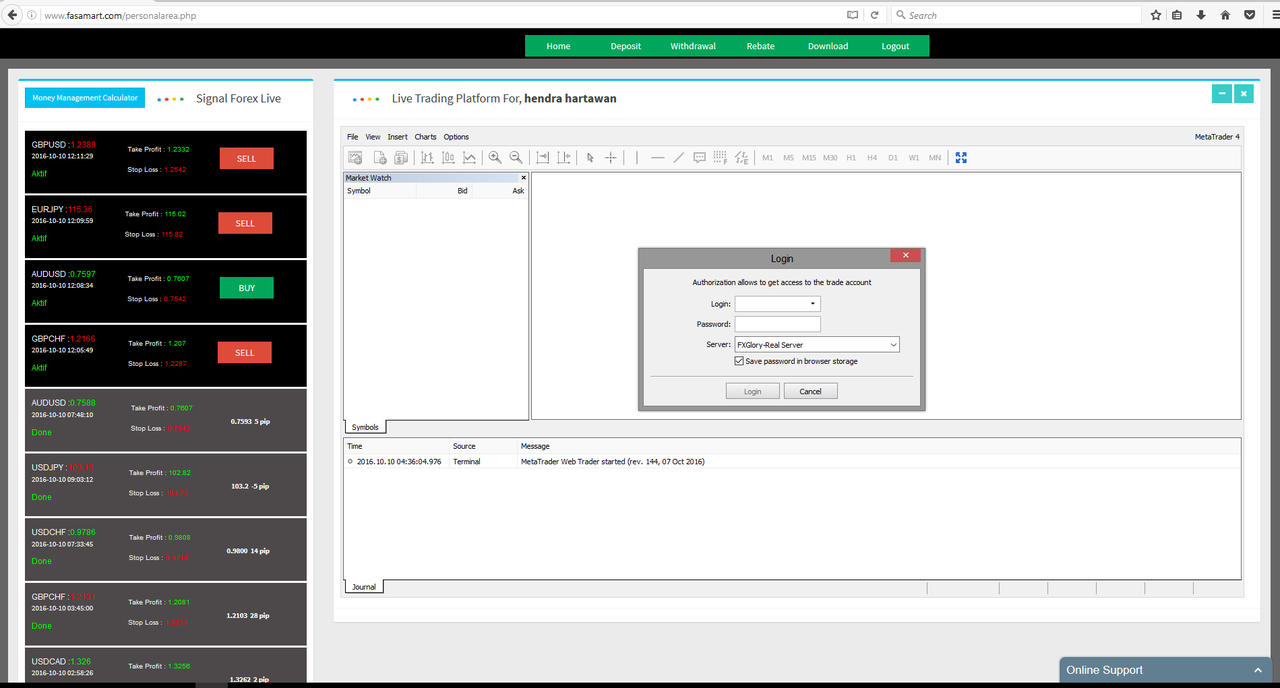
Task: Switch chart to bar chart mode
Action: point(427,158)
